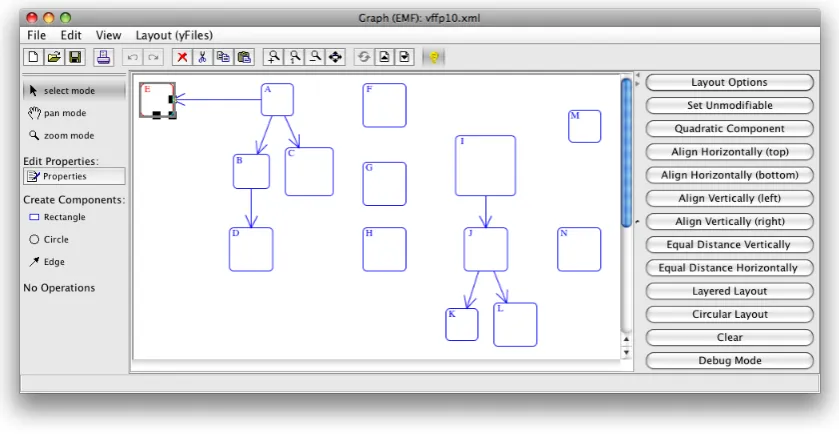Click the copy icon in toolbar
The height and width of the screenshot is (434, 839).
pos(223,57)
